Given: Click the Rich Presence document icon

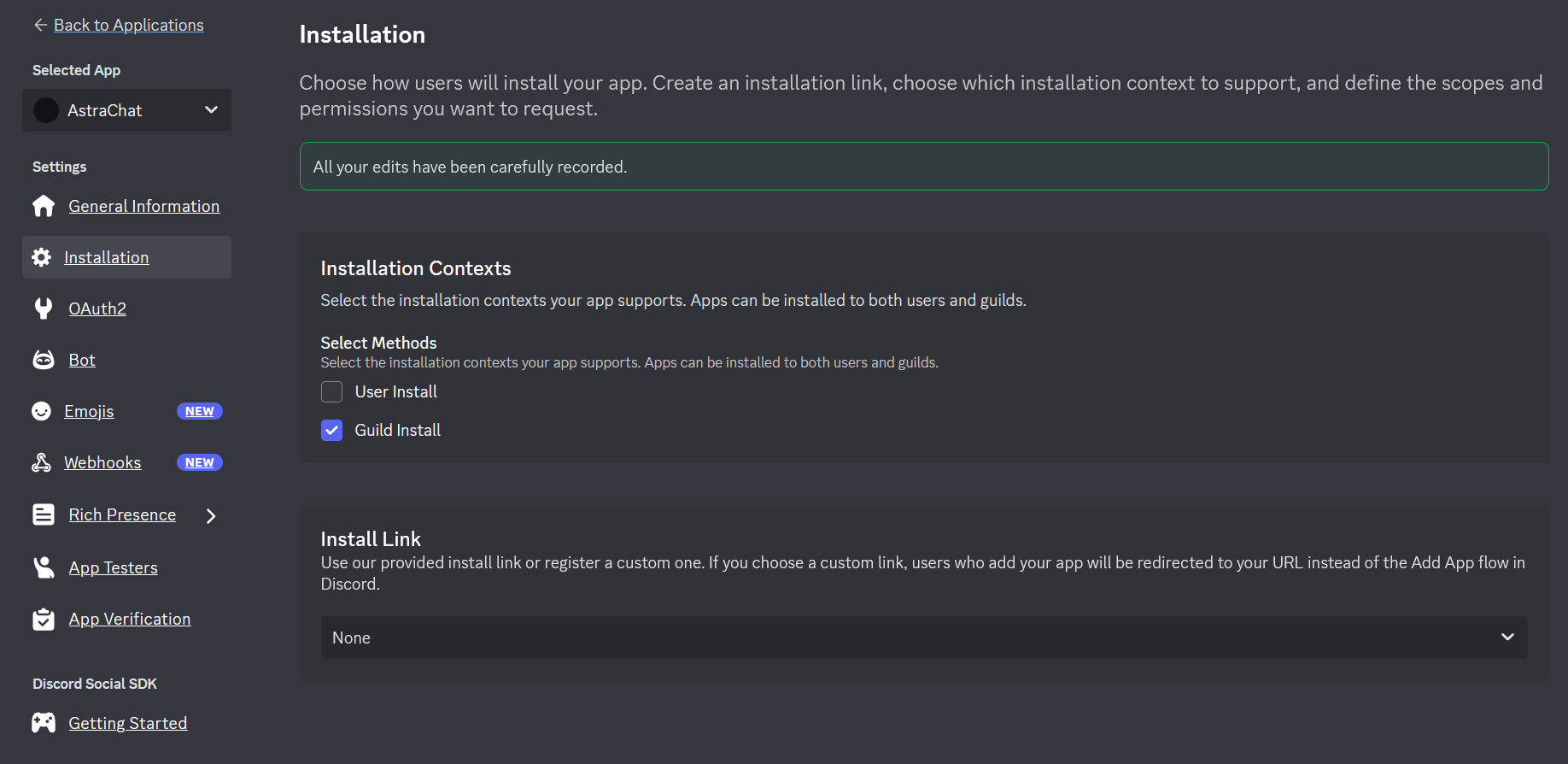Looking at the screenshot, I should click(44, 514).
